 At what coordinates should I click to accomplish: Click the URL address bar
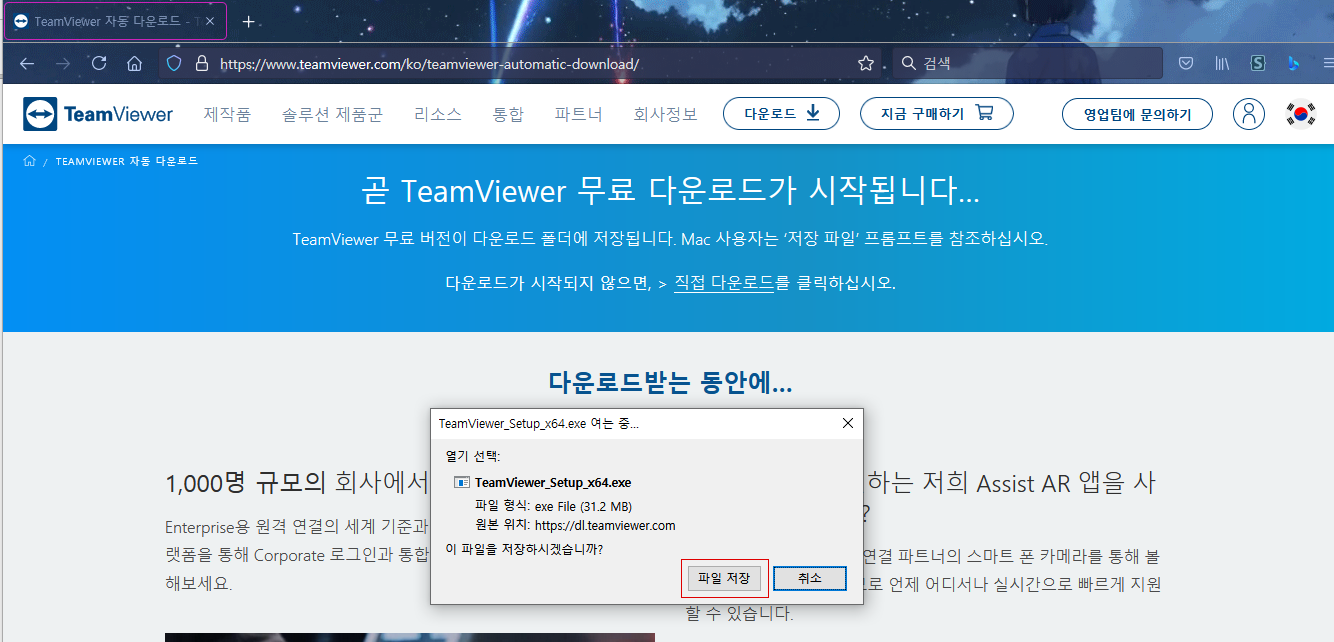coord(520,63)
